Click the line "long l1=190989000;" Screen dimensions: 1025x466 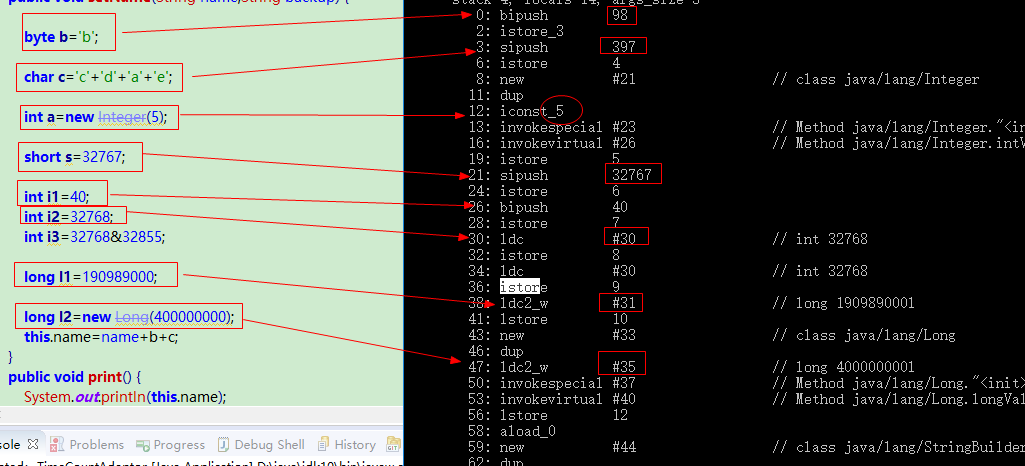(x=91, y=277)
